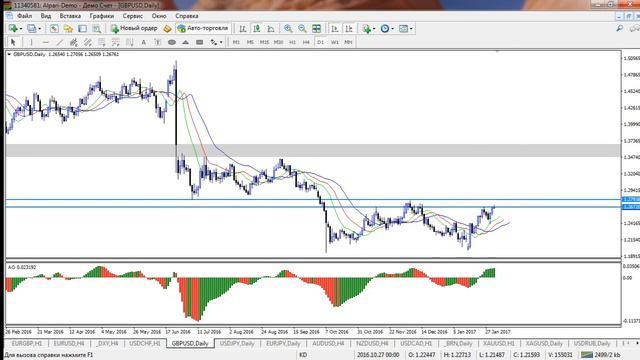This screenshot has height=360, width=640.
Task: Open the Indicators list icon
Action: click(x=366, y=29)
